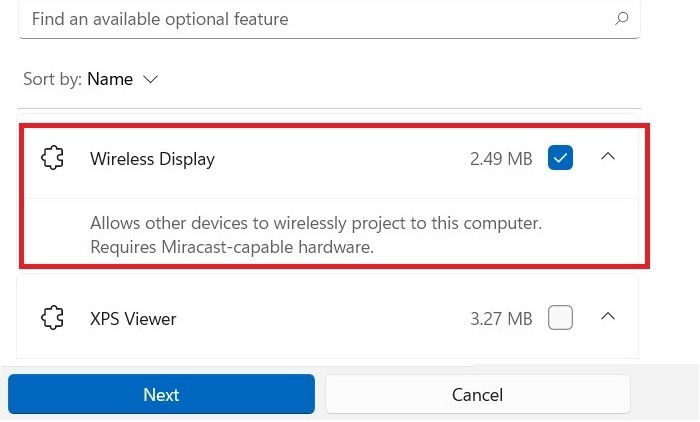
Task: Focus the Find an available optional feature box
Action: [x=329, y=19]
